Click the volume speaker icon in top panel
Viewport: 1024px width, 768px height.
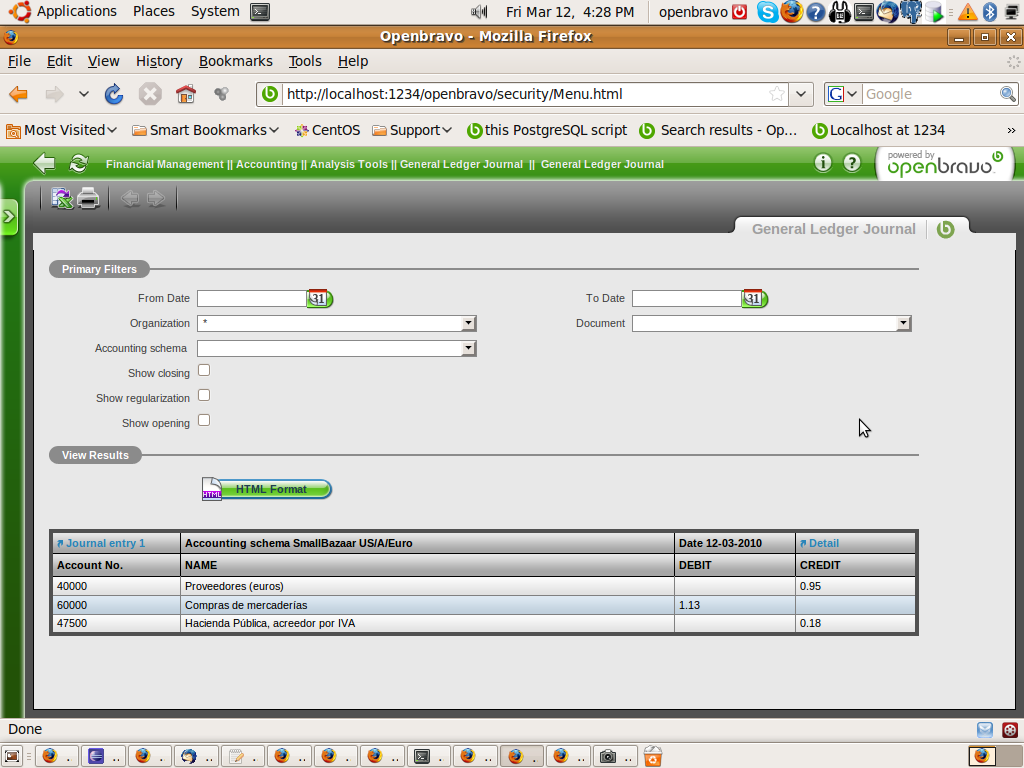[479, 12]
